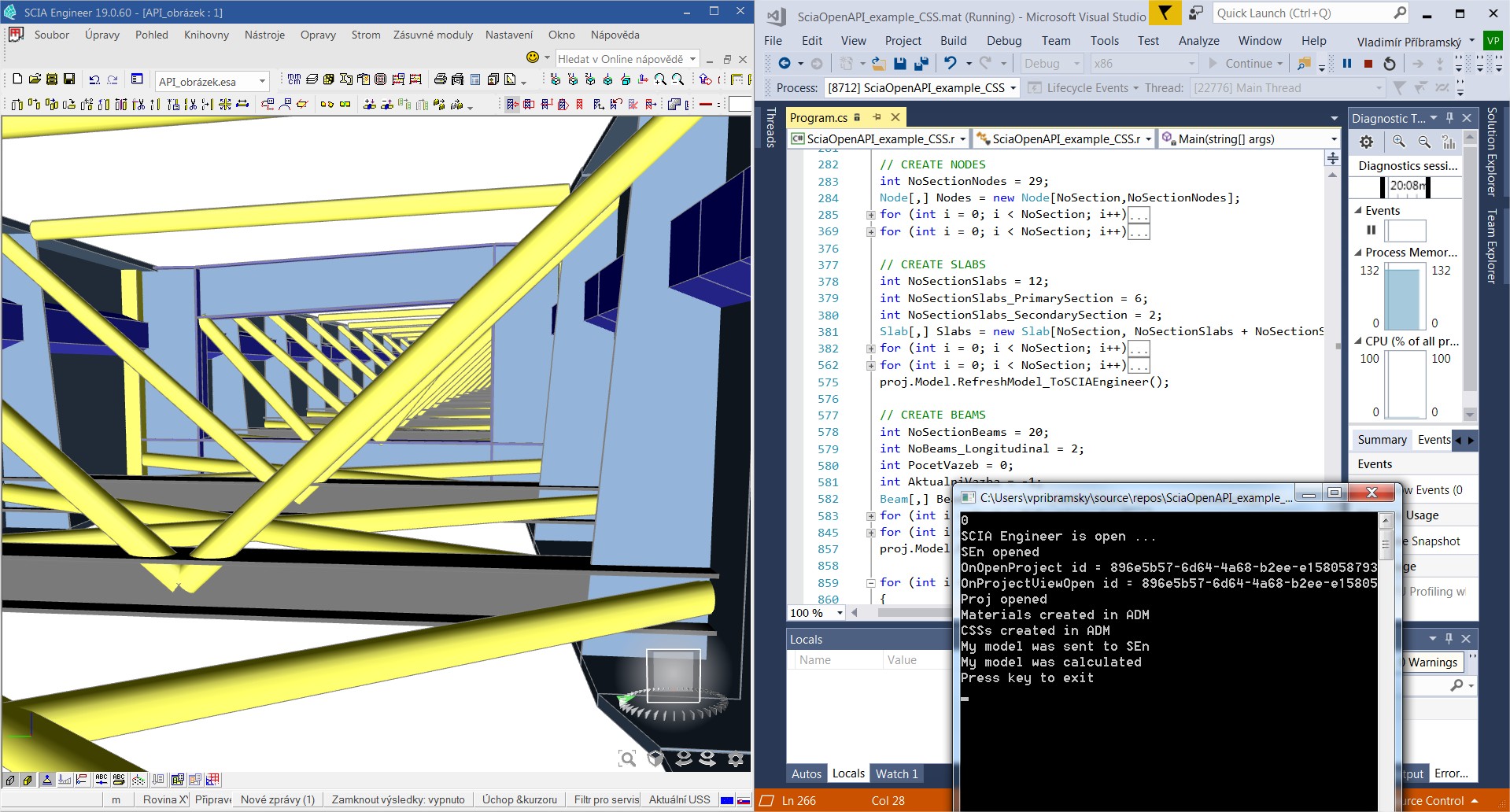This screenshot has height=812, width=1510.
Task: Click the console window vertical scrollbar
Action: coord(1386,661)
